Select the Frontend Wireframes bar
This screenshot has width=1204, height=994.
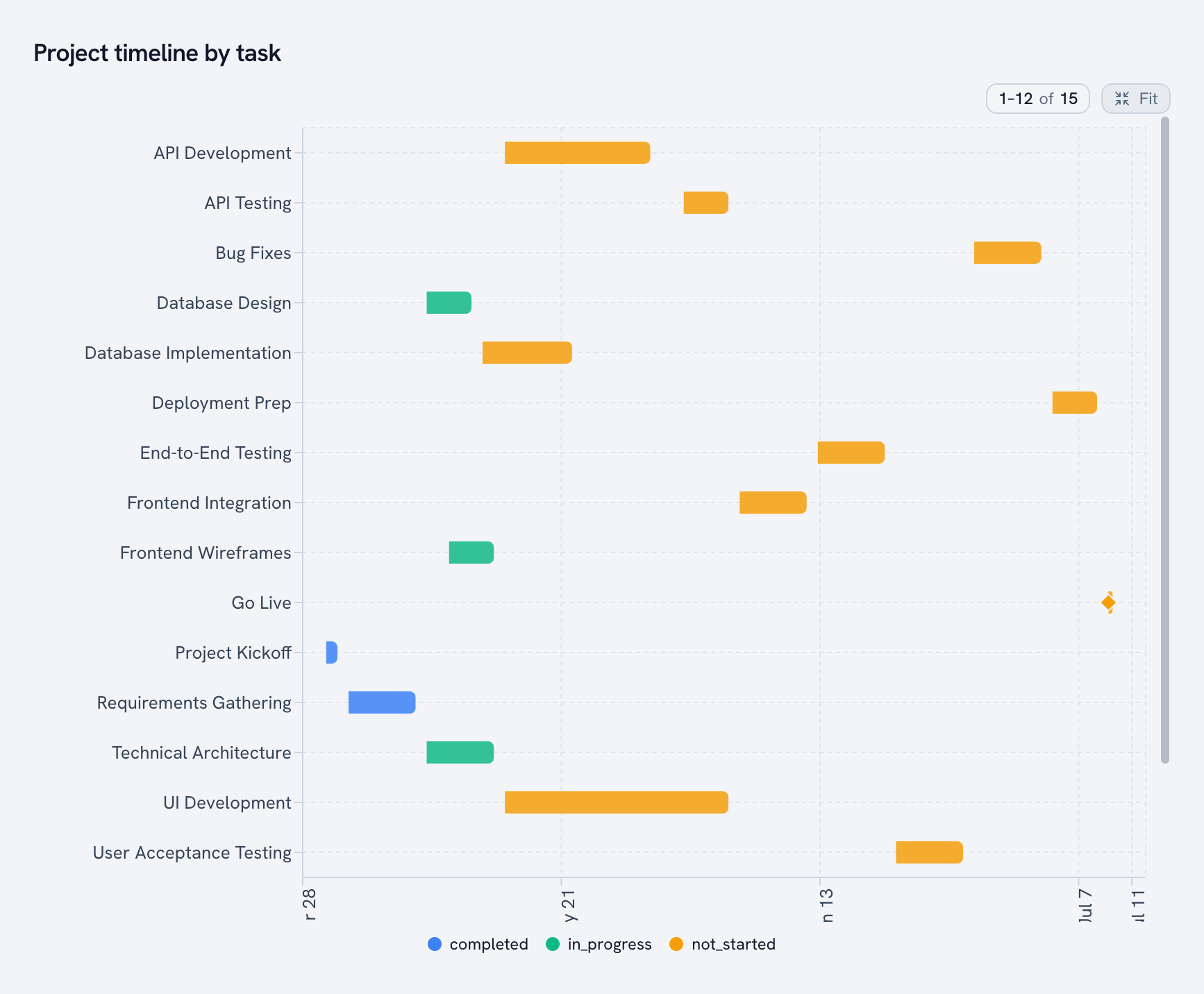click(471, 553)
